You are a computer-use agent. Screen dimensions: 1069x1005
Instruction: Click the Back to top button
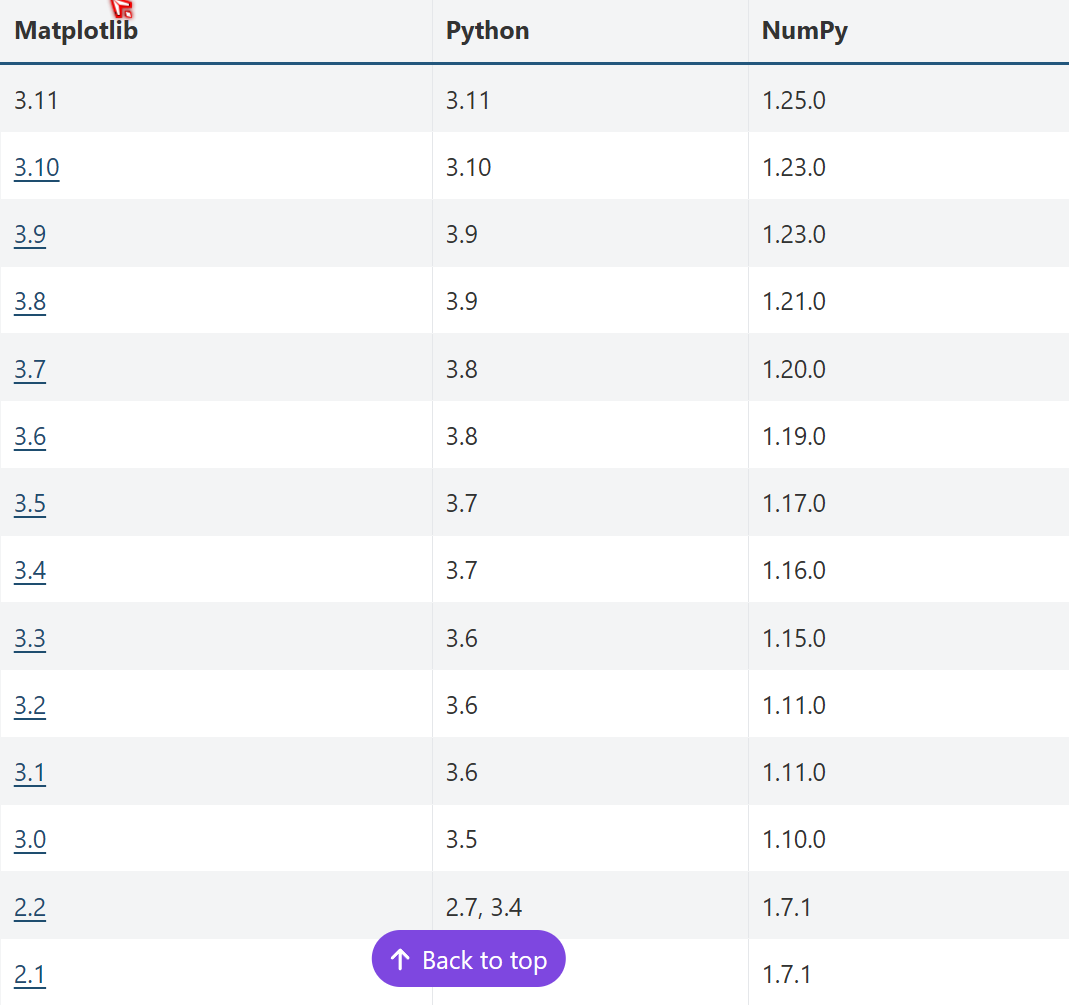click(468, 959)
